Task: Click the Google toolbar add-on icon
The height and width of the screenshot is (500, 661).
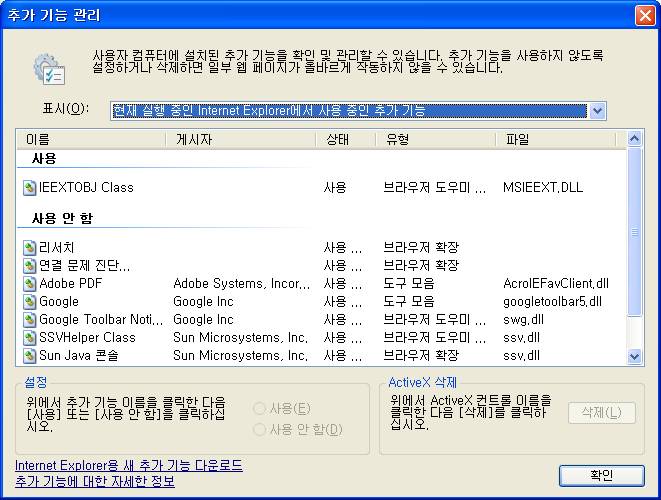Action: (29, 302)
